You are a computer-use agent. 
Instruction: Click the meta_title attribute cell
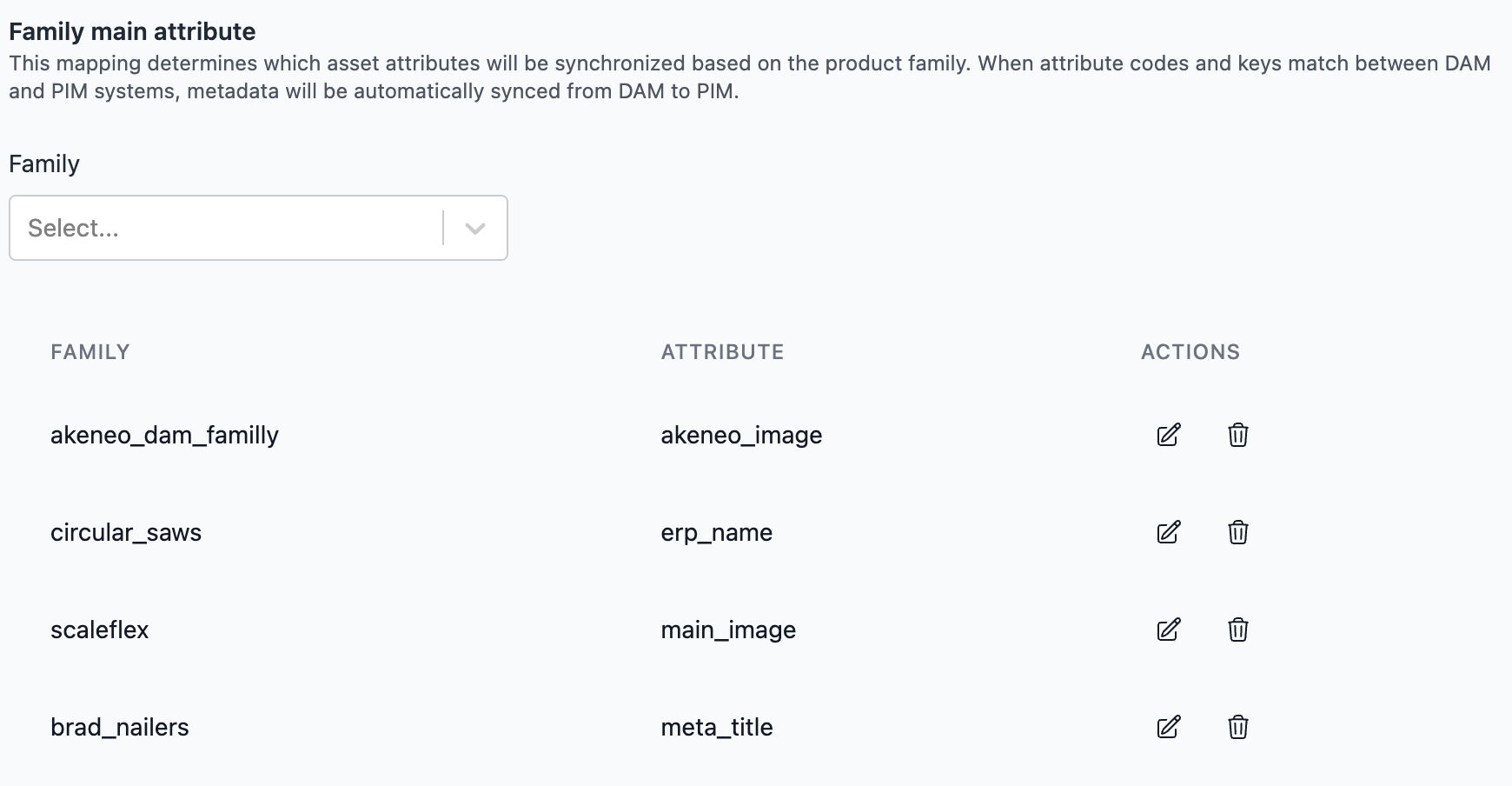[717, 727]
